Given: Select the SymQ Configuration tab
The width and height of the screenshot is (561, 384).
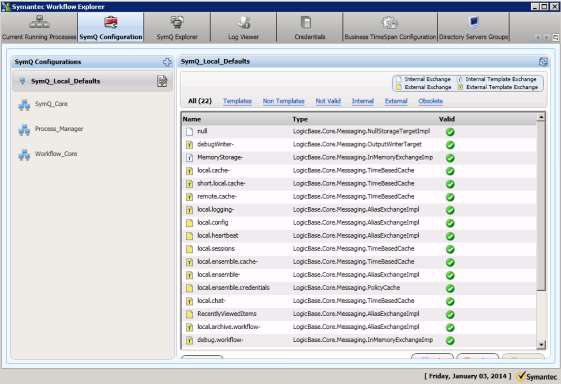Looking at the screenshot, I should point(111,28).
